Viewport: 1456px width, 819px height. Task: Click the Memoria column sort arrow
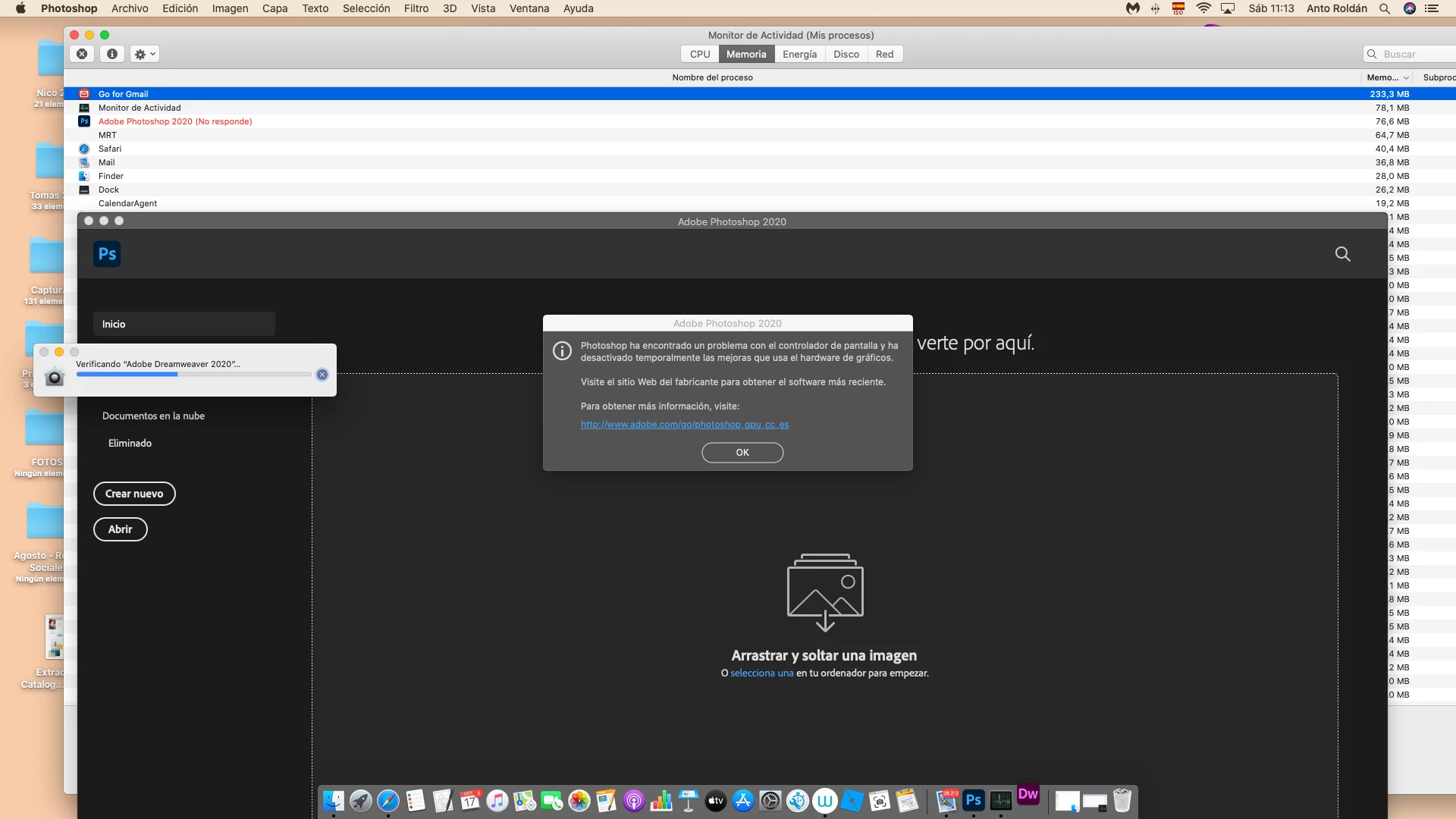[1406, 78]
